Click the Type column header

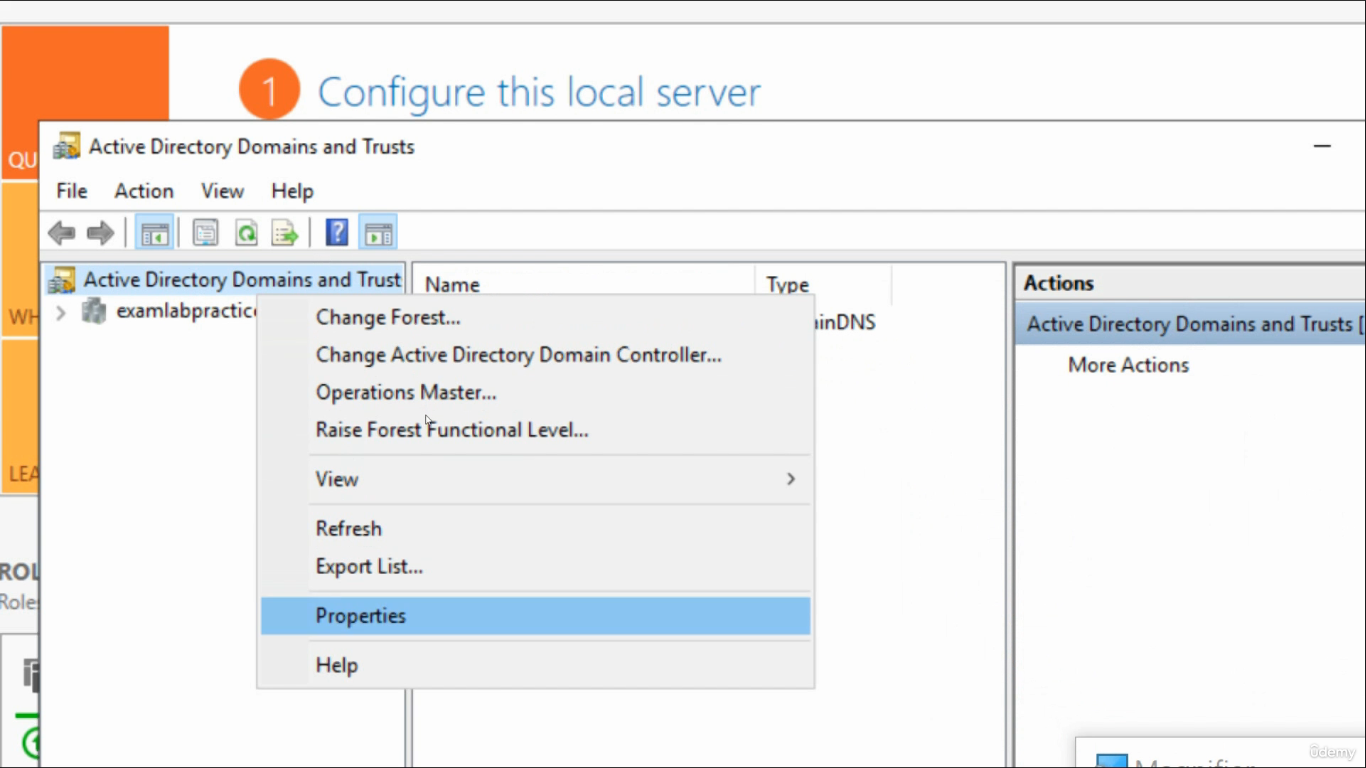[x=823, y=284]
